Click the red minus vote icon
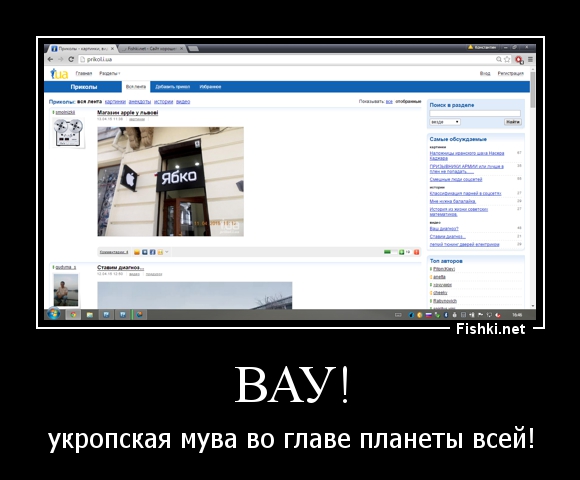This screenshot has height=480, width=580. coord(417,252)
